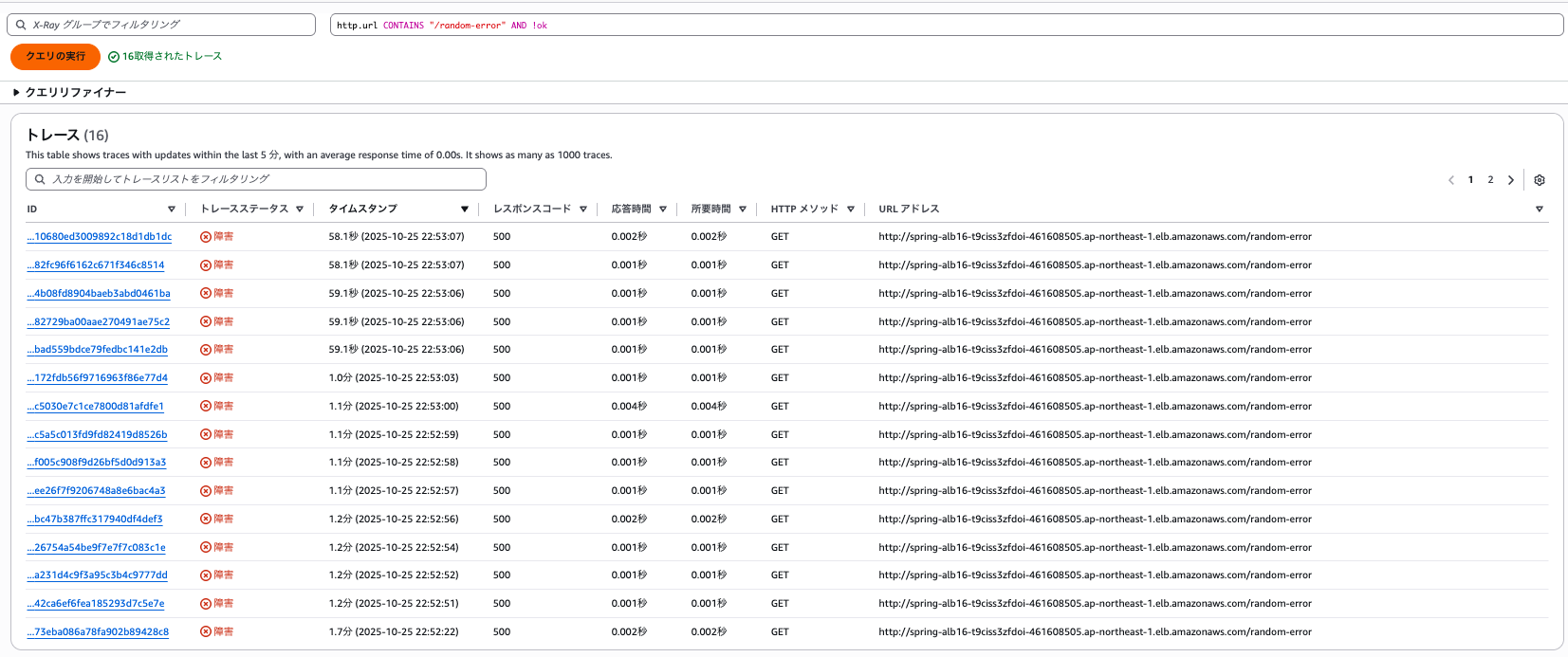The height and width of the screenshot is (657, 1568).
Task: Sort by URL アドレス column arrow
Action: coord(1539,210)
